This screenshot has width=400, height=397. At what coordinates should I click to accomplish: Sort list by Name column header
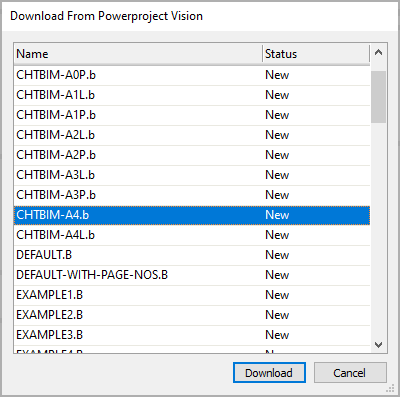click(x=138, y=54)
